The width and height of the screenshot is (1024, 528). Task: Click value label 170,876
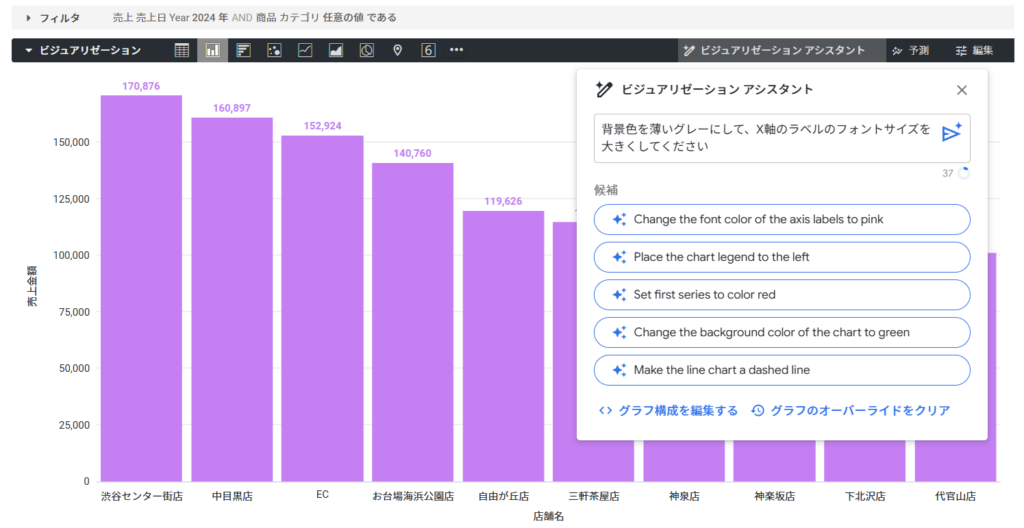tap(141, 86)
